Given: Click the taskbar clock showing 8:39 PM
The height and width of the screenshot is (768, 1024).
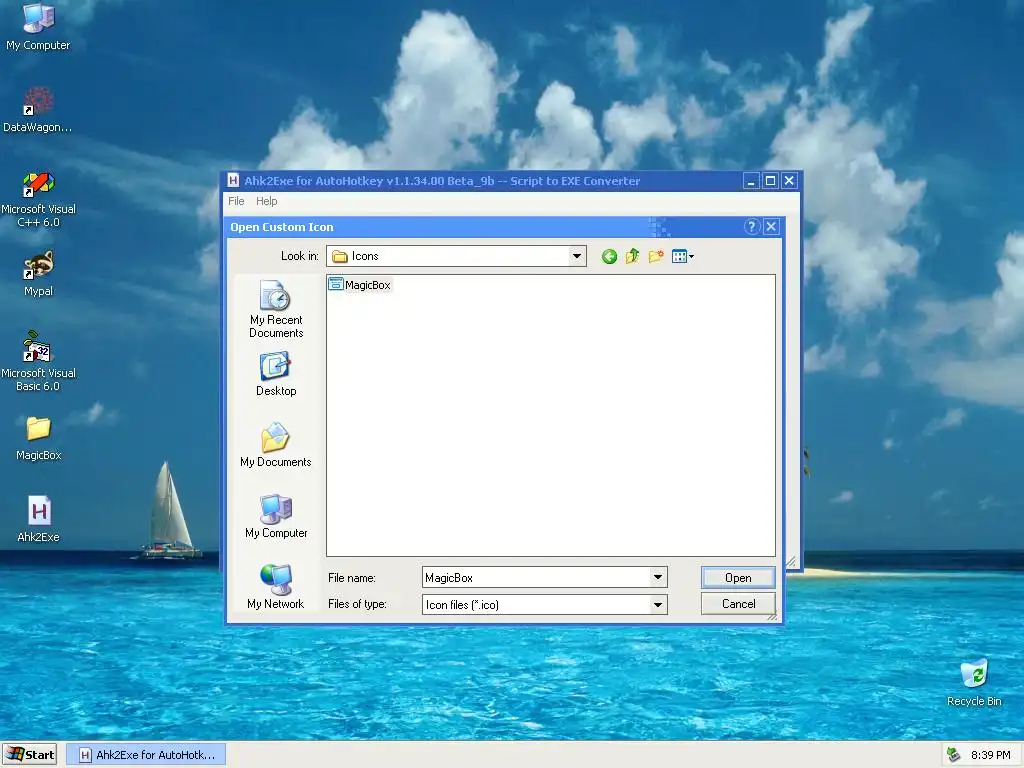Looking at the screenshot, I should [x=990, y=755].
